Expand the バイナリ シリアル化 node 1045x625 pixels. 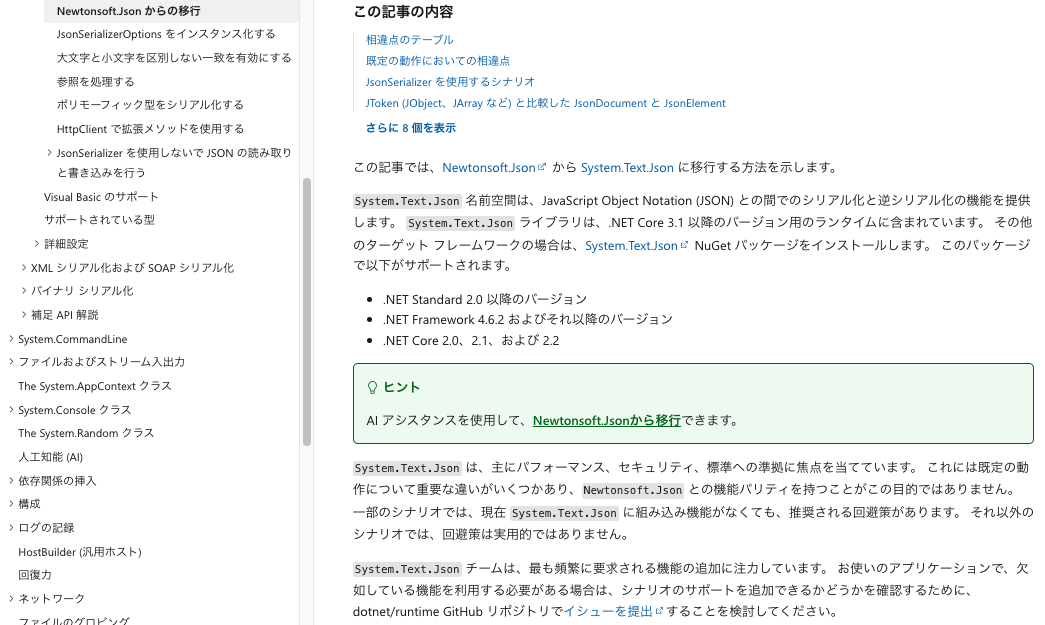click(x=24, y=291)
